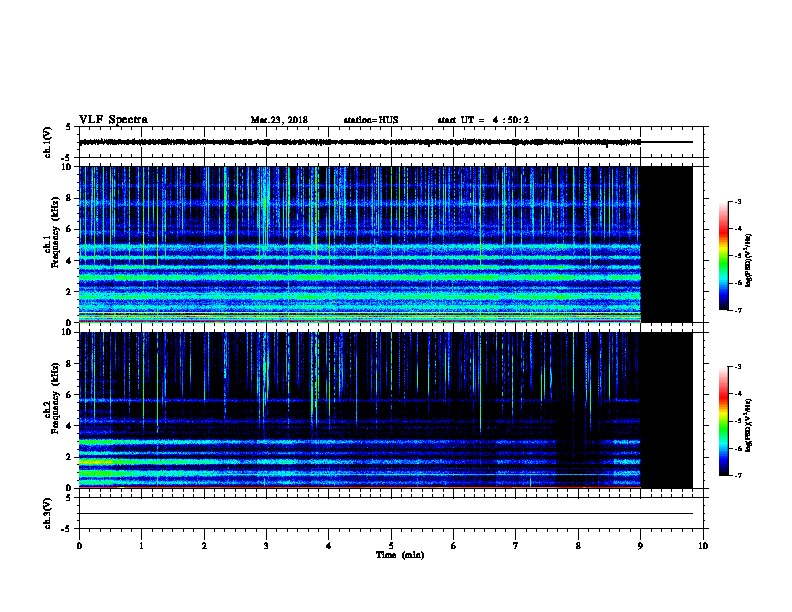The image size is (792, 612).
Task: Click the flat ch.3 voltage trace
Action: point(386,514)
